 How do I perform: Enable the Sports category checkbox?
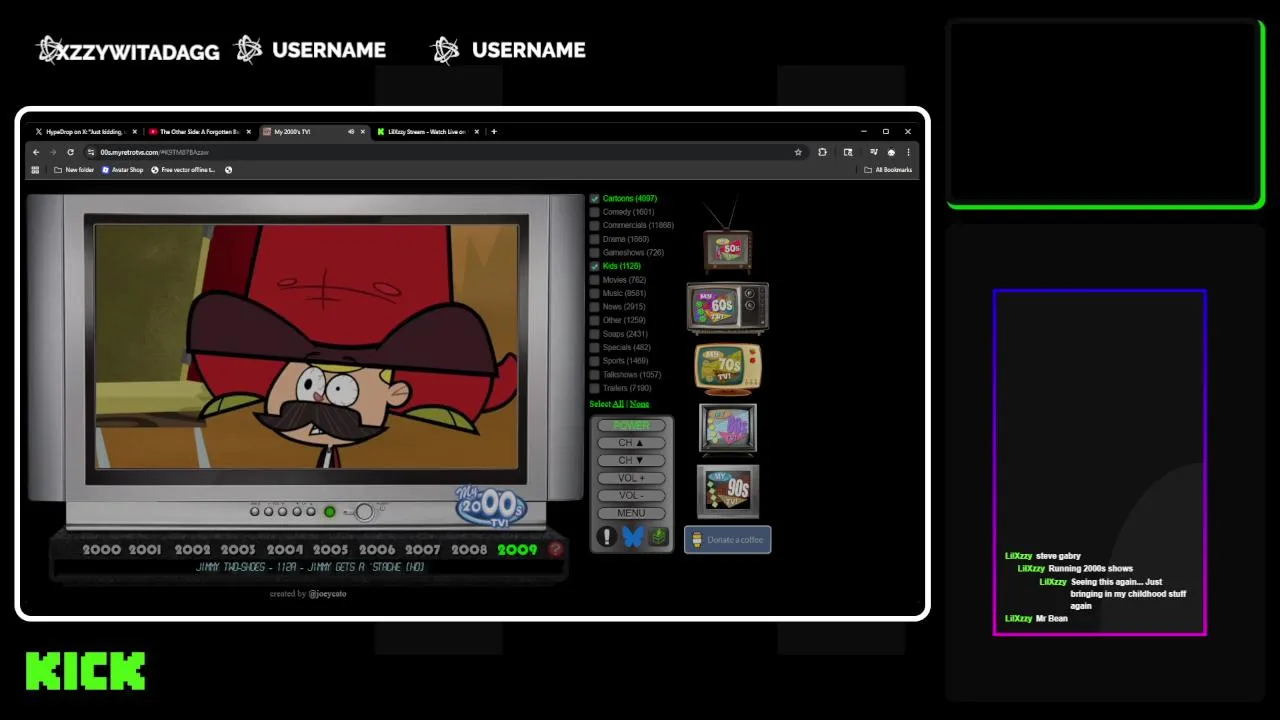pyautogui.click(x=594, y=361)
